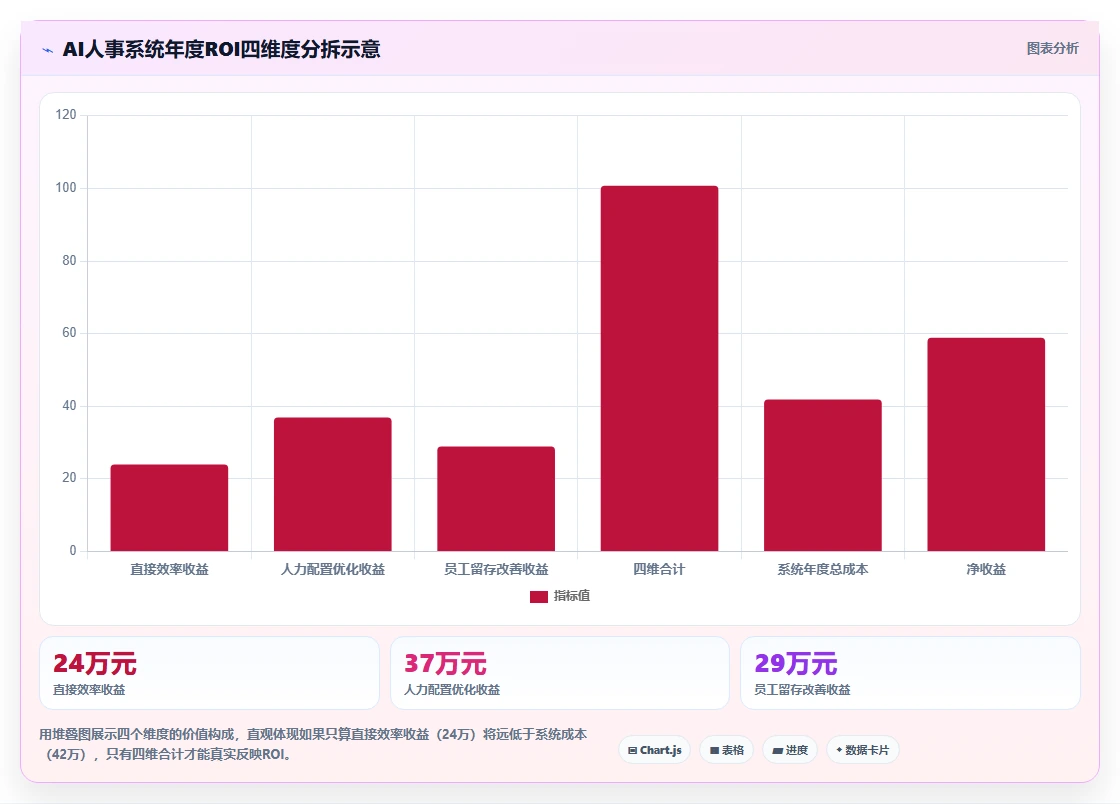Click the 24万元 direct efficiency card
This screenshot has width=1120, height=804.
point(209,673)
